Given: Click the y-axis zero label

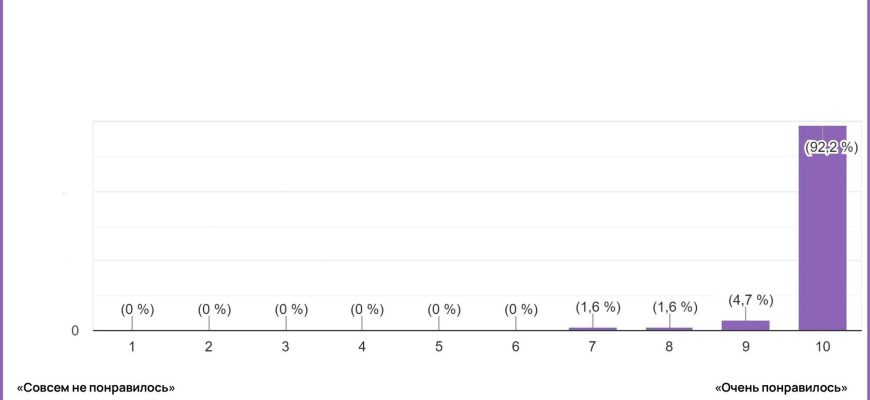Looking at the screenshot, I should 75,331.
